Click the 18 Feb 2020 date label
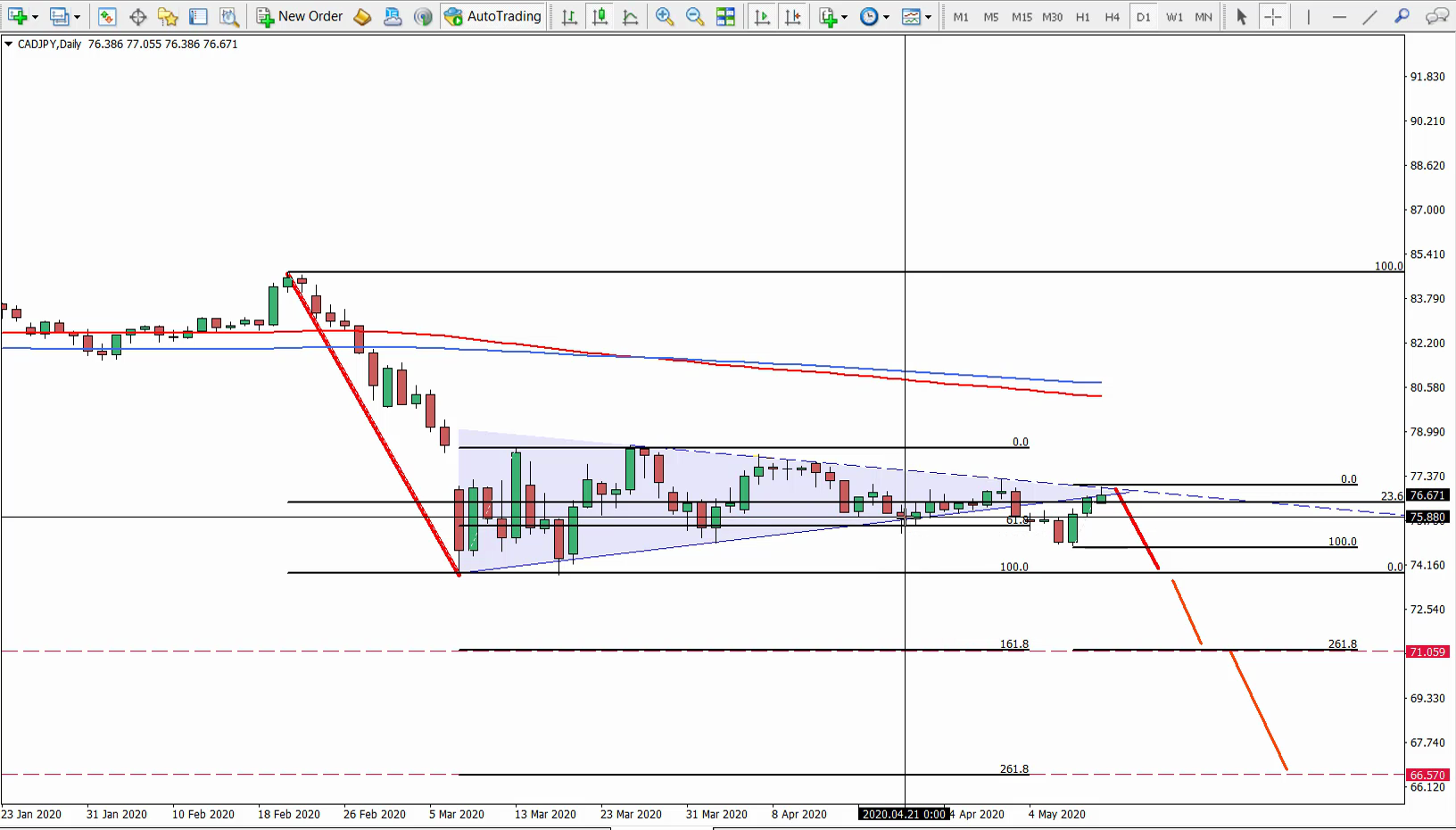The height and width of the screenshot is (830, 1456). click(x=289, y=814)
